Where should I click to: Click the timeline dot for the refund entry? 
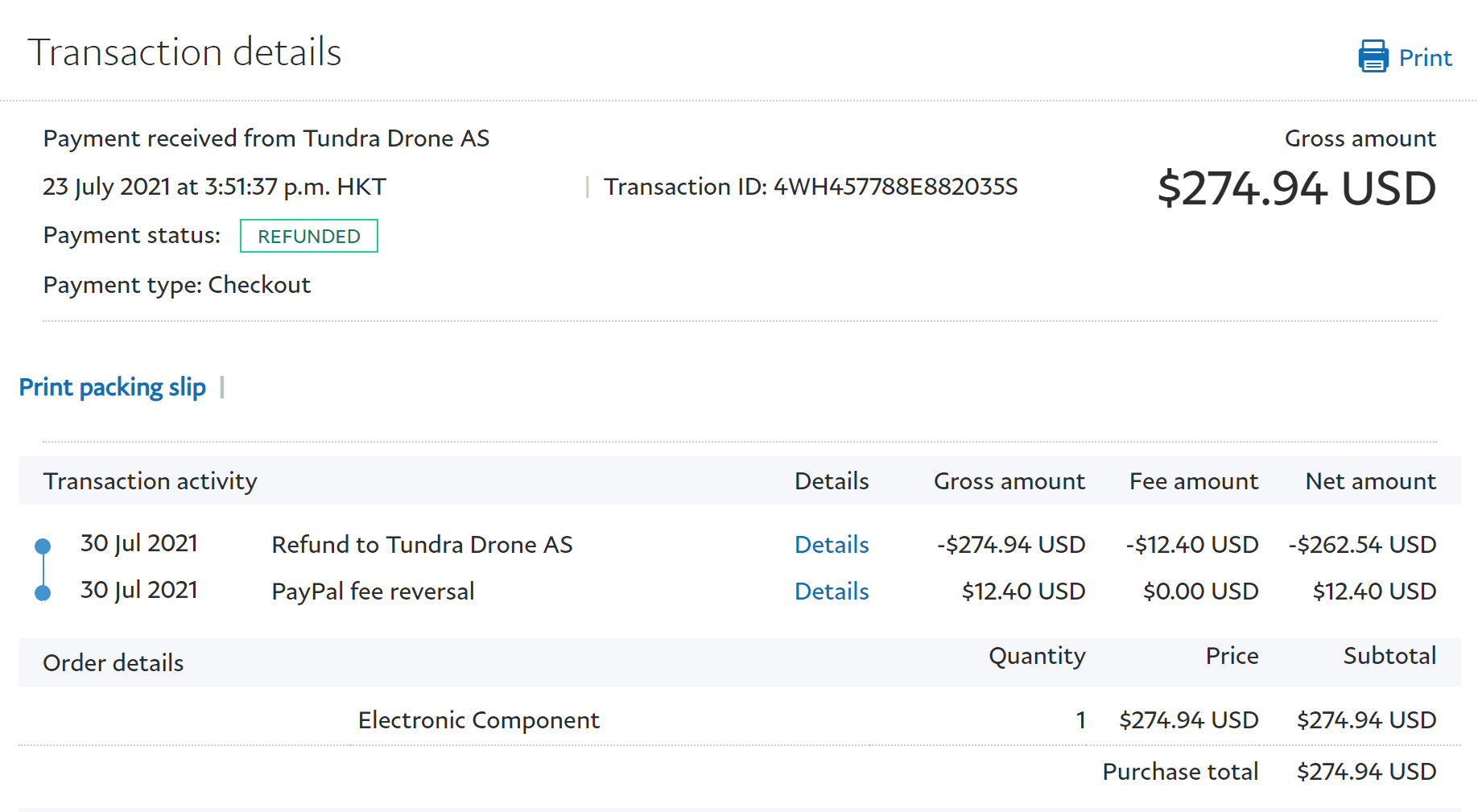[x=43, y=546]
